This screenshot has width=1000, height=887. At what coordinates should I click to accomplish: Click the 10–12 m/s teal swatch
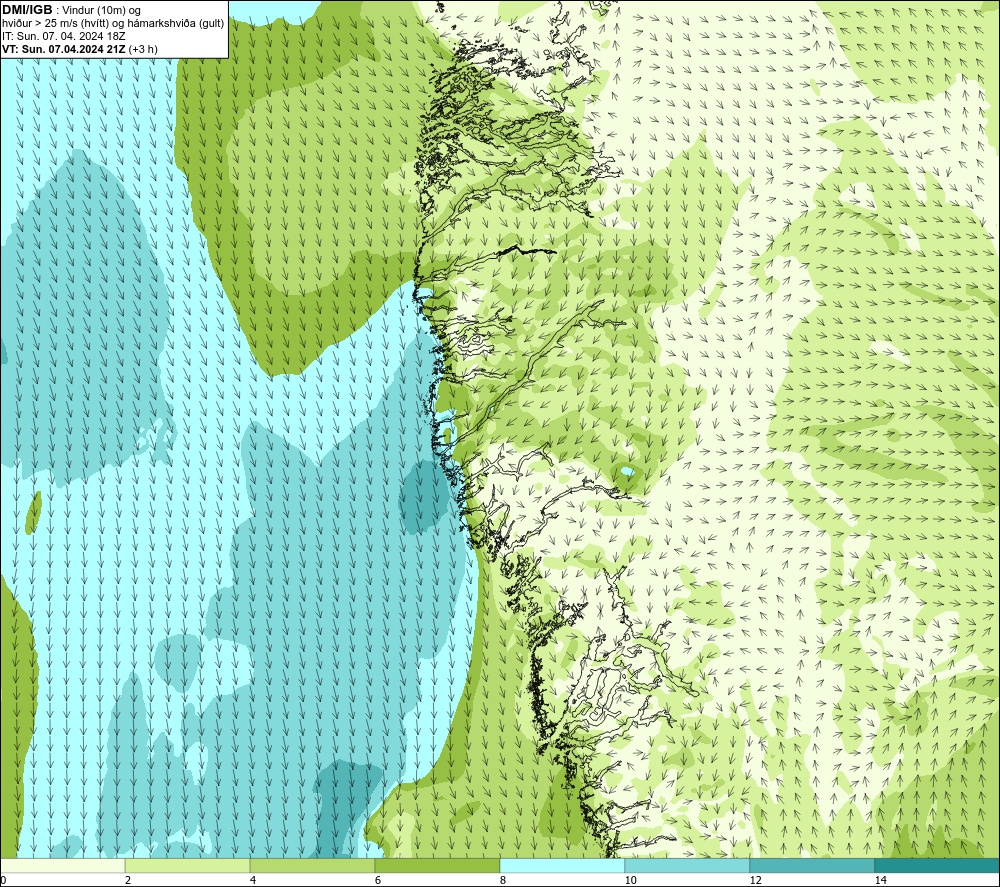[688, 866]
